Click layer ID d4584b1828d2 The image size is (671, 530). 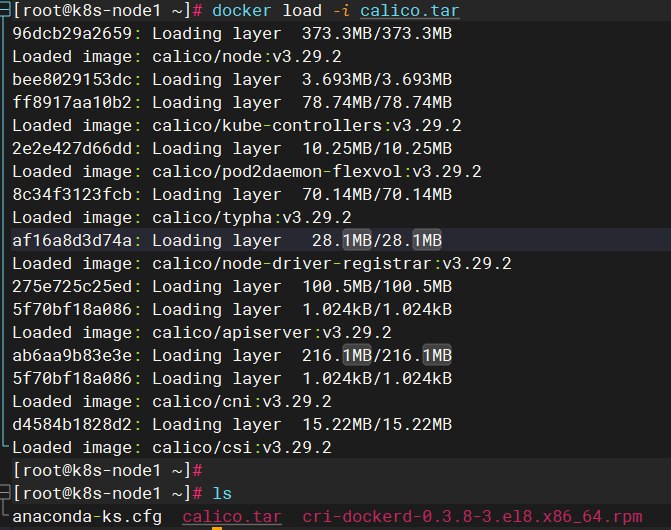click(72, 424)
